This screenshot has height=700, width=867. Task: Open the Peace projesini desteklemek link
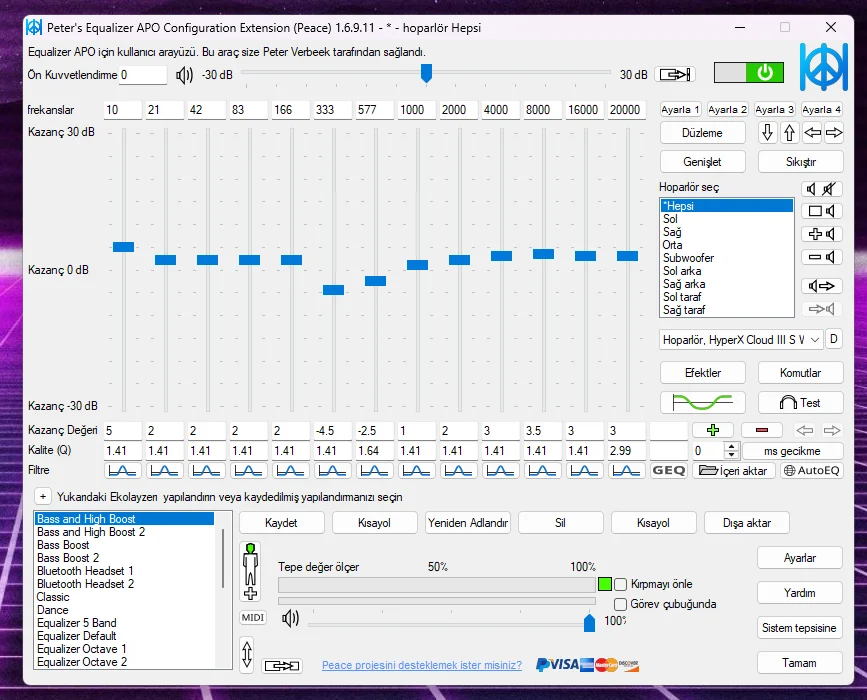(422, 665)
